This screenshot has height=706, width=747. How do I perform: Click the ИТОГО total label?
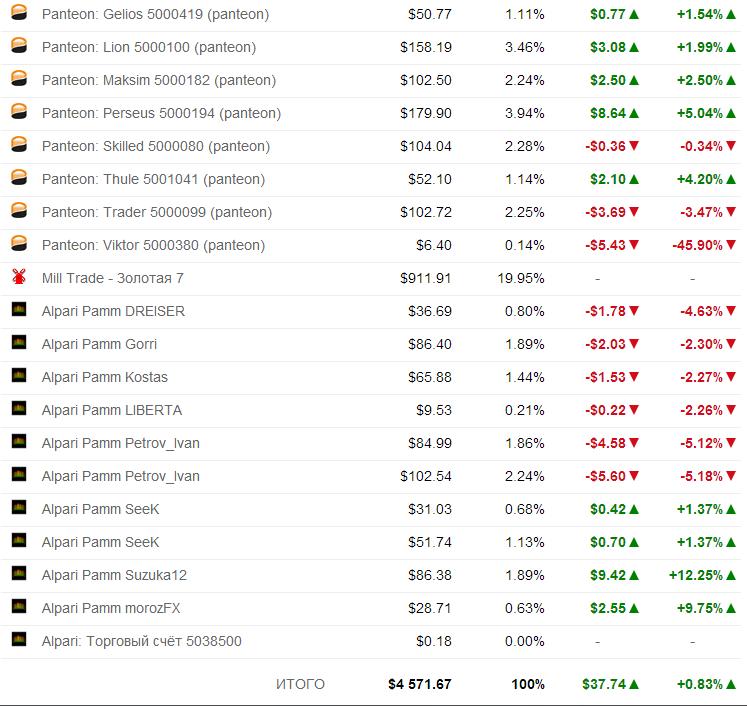point(300,684)
